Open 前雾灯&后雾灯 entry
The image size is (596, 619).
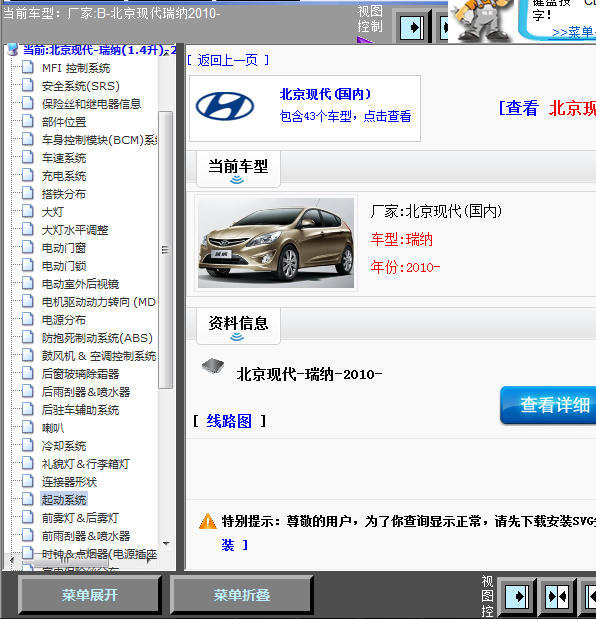tap(81, 518)
